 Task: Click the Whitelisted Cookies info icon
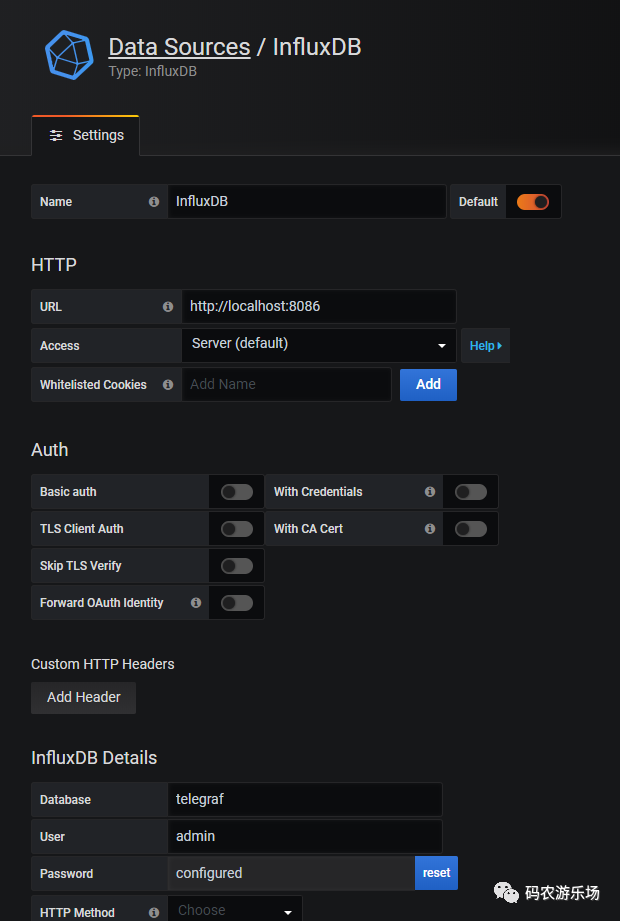(x=168, y=385)
